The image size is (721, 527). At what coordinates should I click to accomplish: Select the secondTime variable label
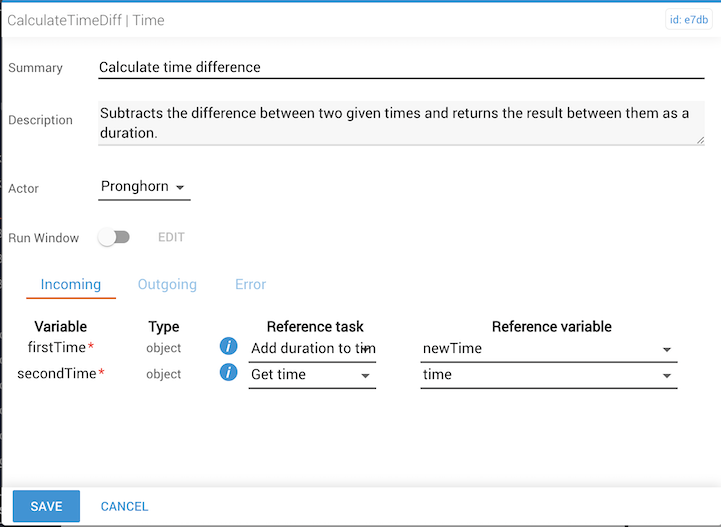click(x=57, y=373)
